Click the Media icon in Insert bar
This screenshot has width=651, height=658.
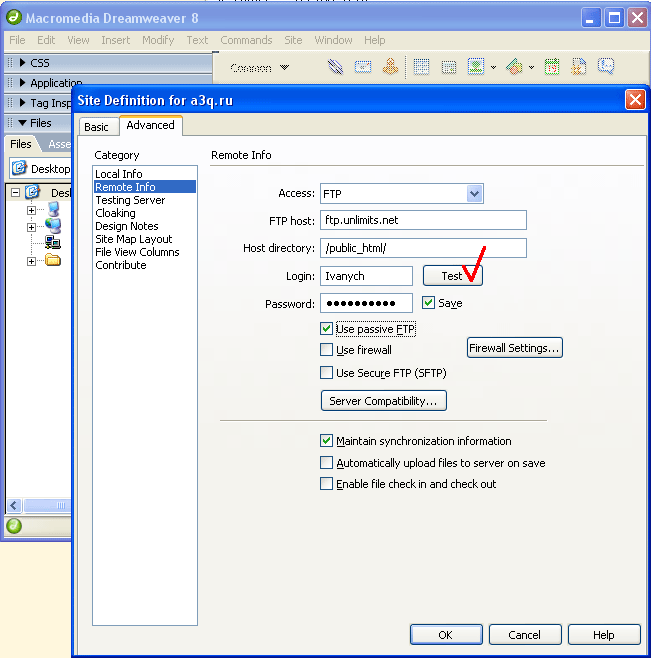[x=514, y=67]
